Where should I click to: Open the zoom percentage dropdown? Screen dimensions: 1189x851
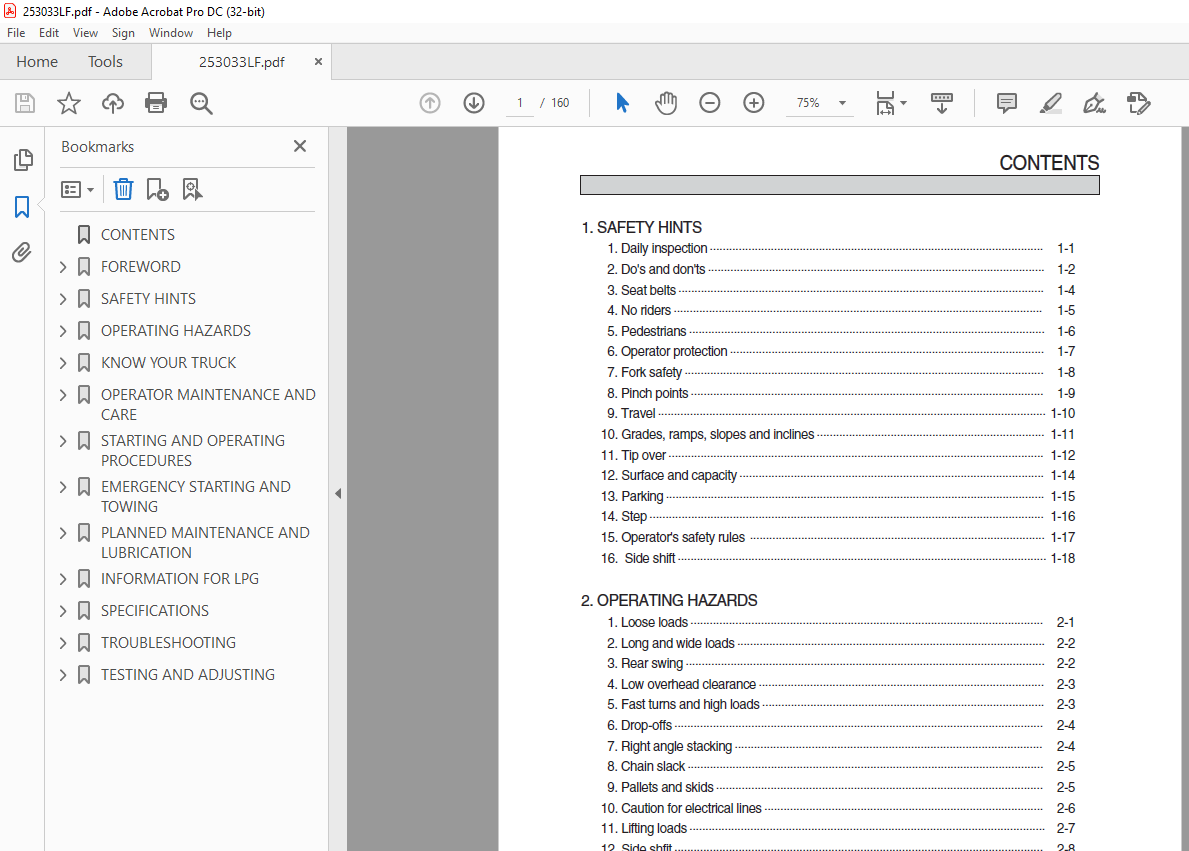[842, 103]
